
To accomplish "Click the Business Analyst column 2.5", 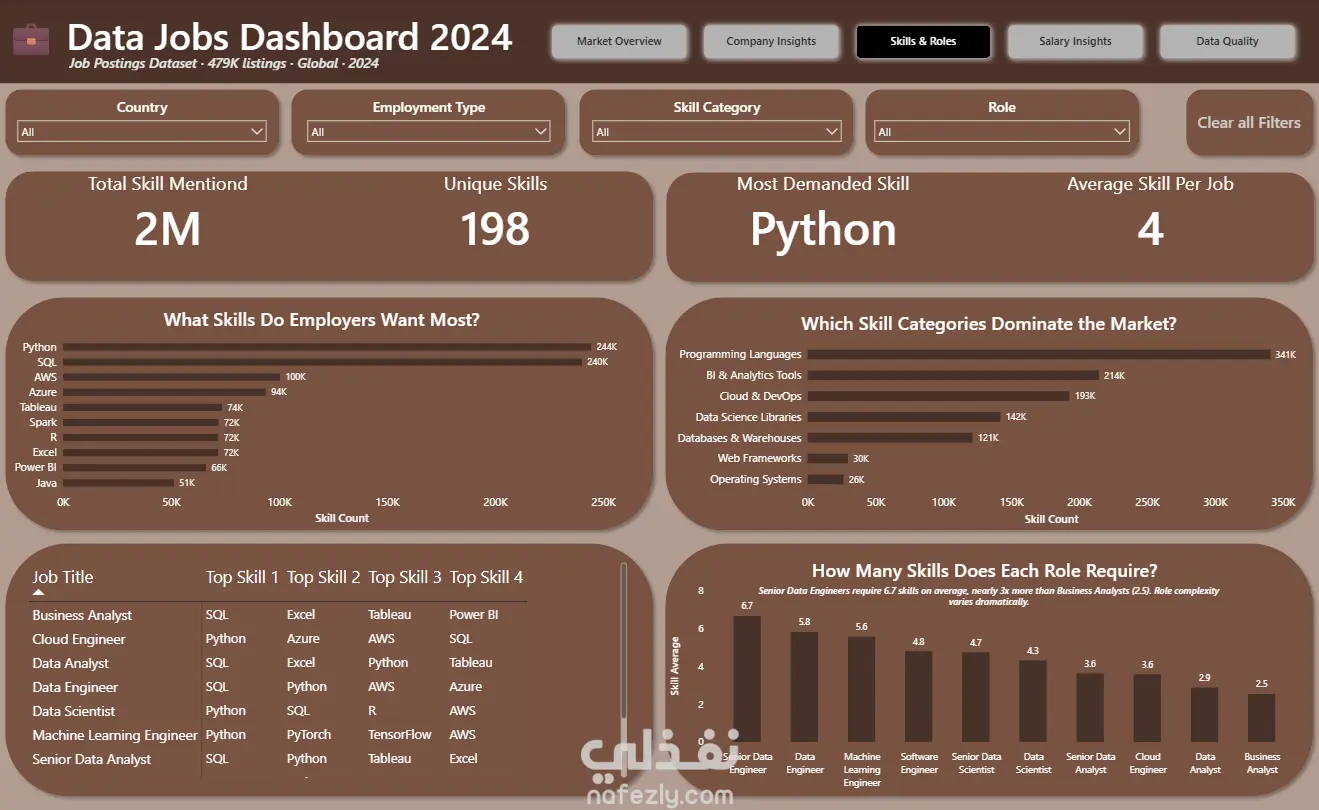I will pyautogui.click(x=1261, y=718).
